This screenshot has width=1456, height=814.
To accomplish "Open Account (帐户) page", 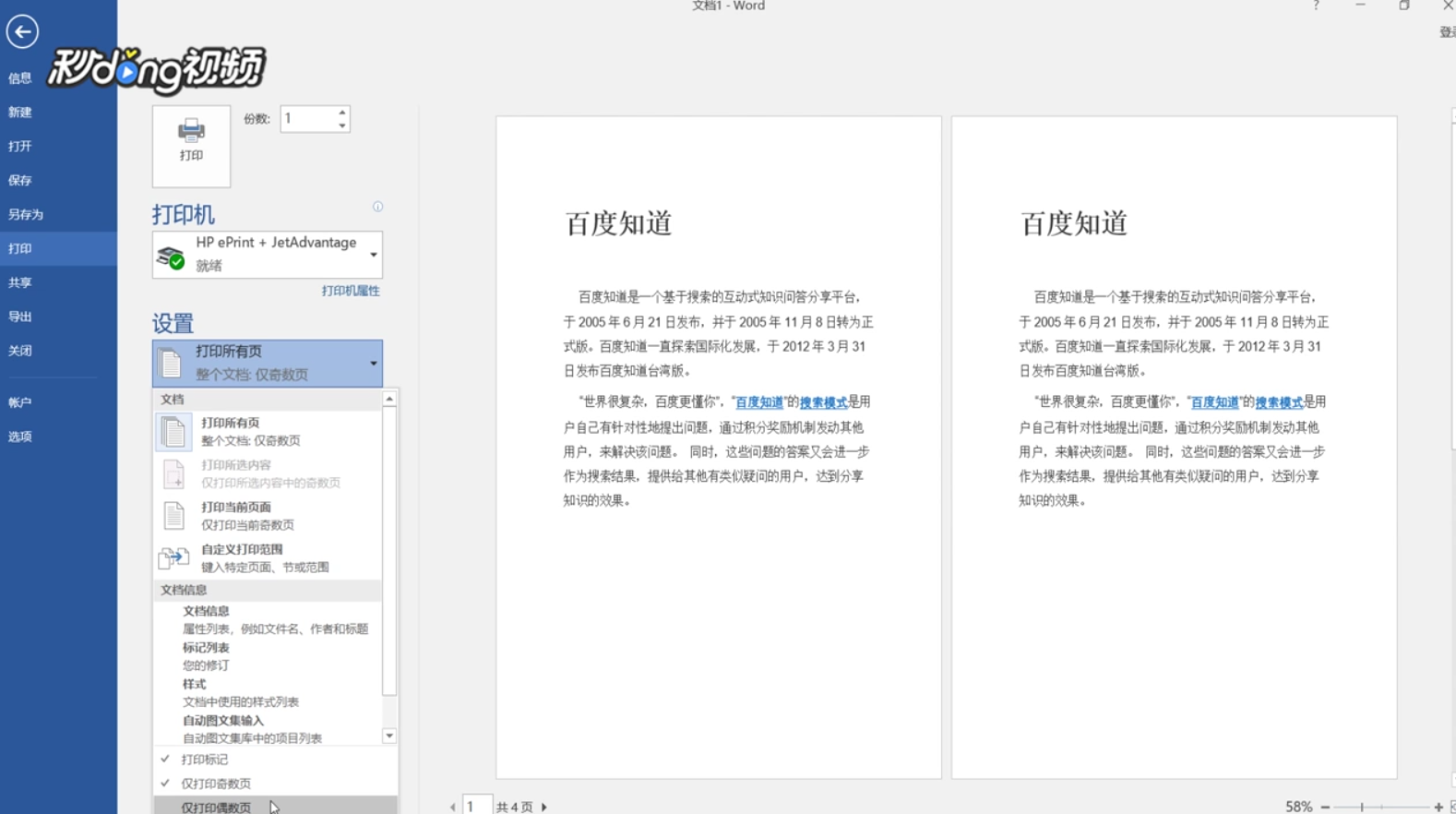I will [x=58, y=403].
